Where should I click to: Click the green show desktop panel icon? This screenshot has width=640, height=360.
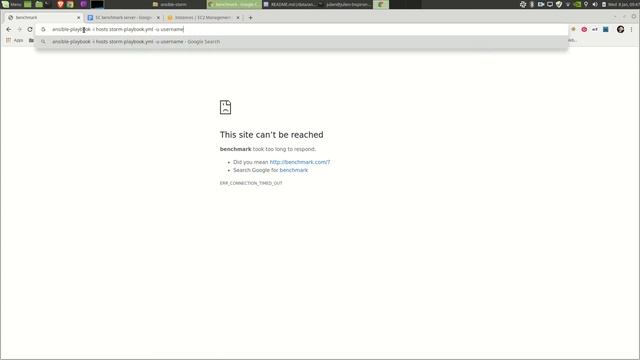[28, 4]
